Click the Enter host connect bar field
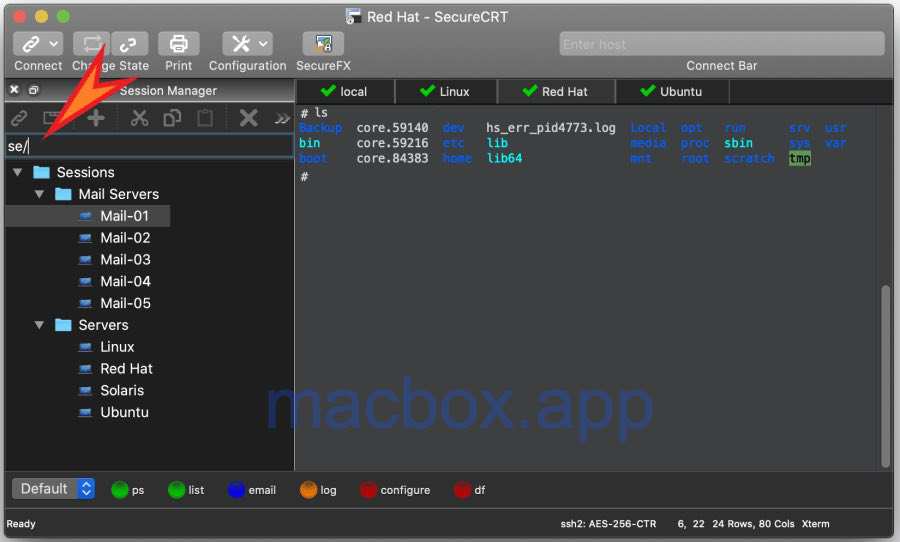Screen dimensions: 900x542 point(721,44)
